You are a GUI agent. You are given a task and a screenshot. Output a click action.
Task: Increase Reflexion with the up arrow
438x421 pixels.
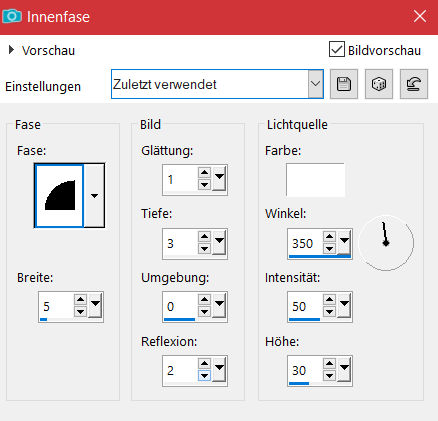coord(204,364)
